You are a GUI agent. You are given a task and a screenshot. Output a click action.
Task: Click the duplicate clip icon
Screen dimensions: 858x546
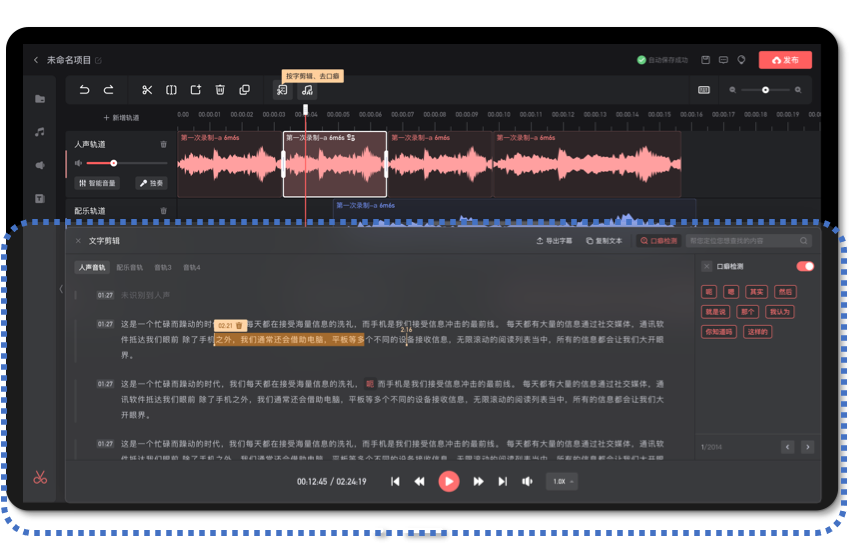[x=245, y=90]
